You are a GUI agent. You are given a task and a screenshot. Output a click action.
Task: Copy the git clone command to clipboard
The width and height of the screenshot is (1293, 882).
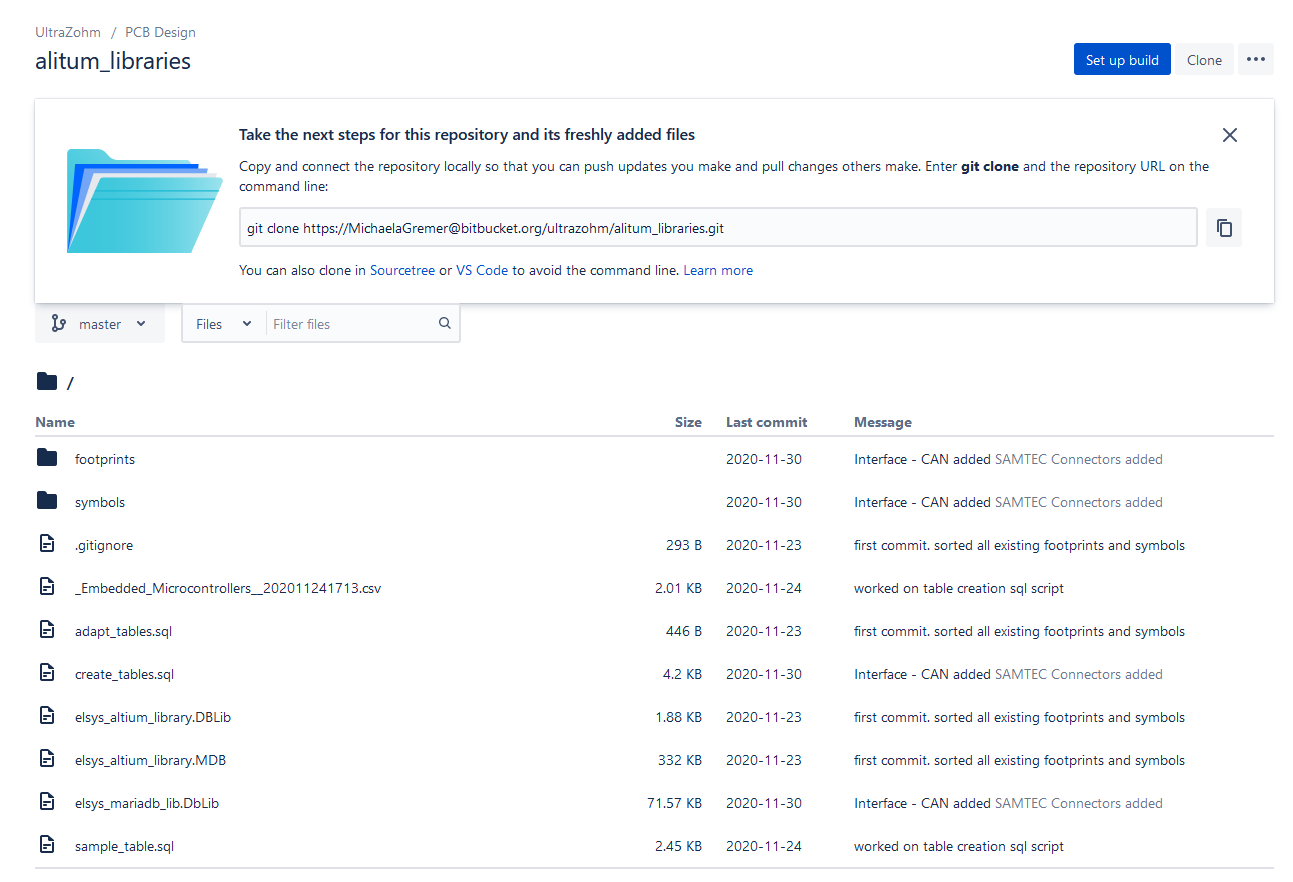click(1224, 227)
